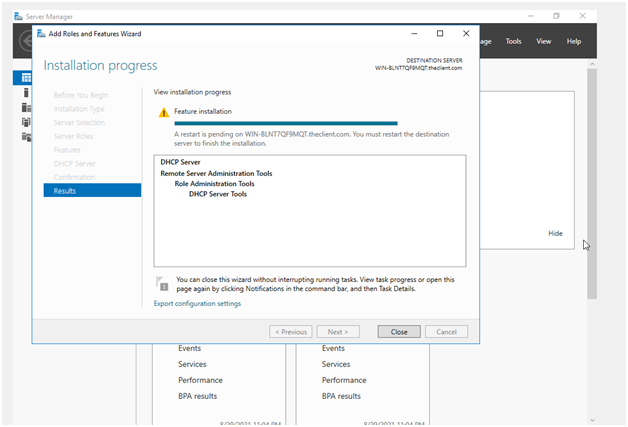Open BPA results in the left server tile
This screenshot has height=427, width=628.
(197, 396)
